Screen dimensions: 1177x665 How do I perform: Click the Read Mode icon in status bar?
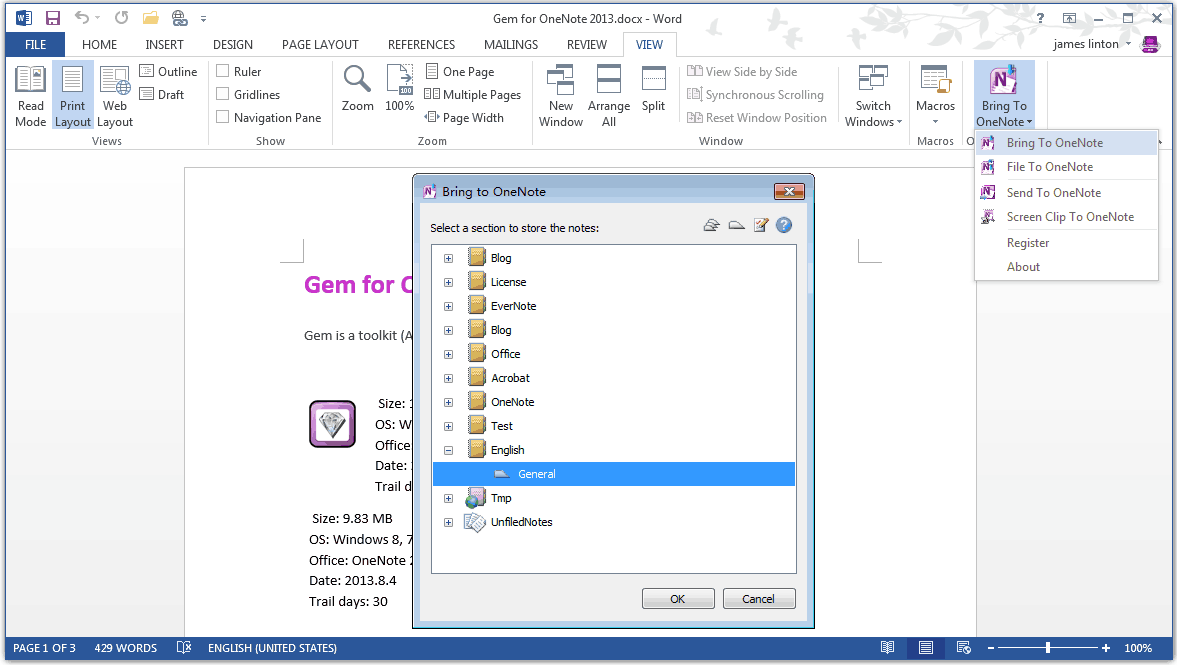tap(887, 648)
